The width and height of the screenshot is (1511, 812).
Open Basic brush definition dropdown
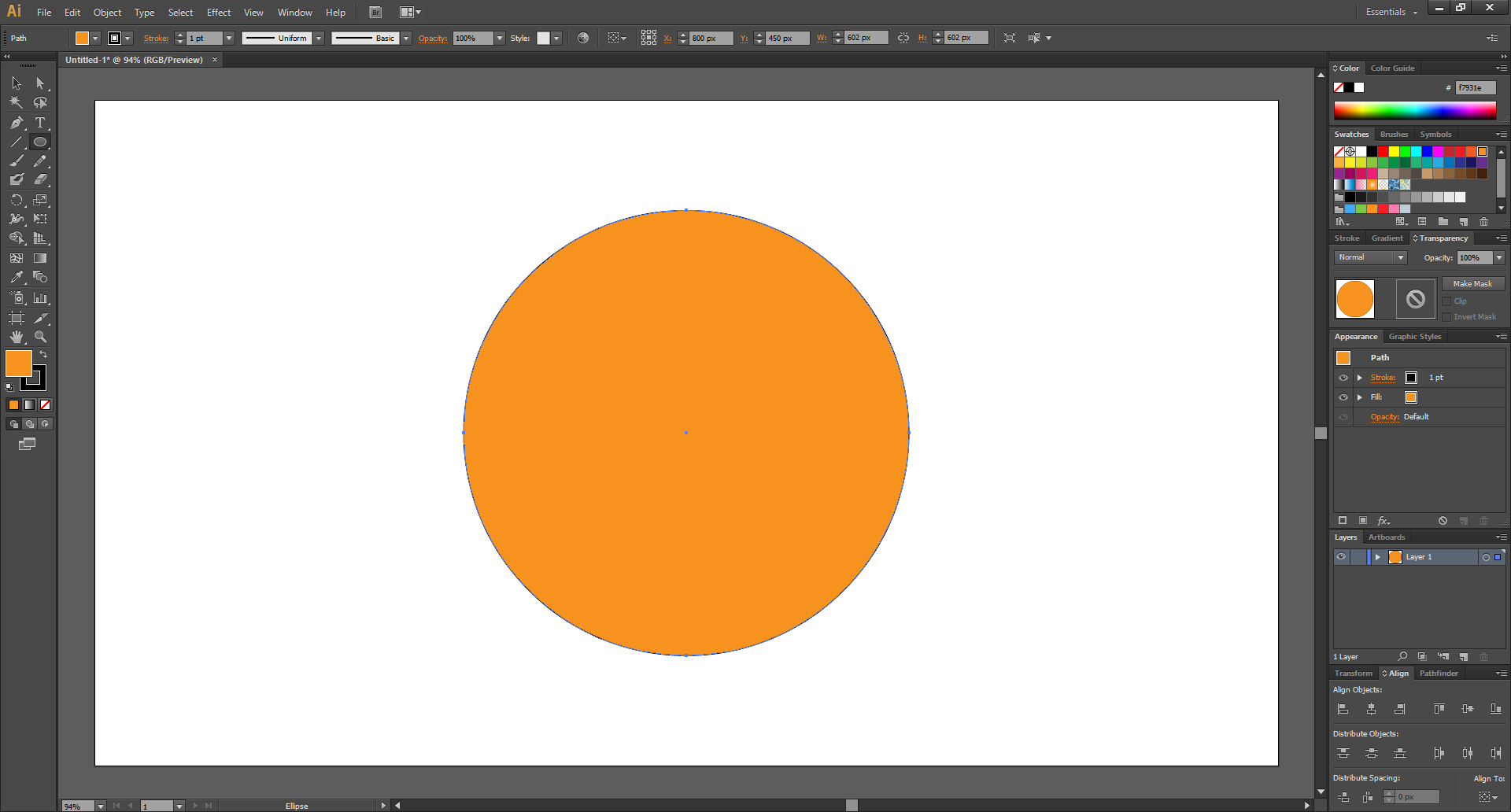point(406,38)
